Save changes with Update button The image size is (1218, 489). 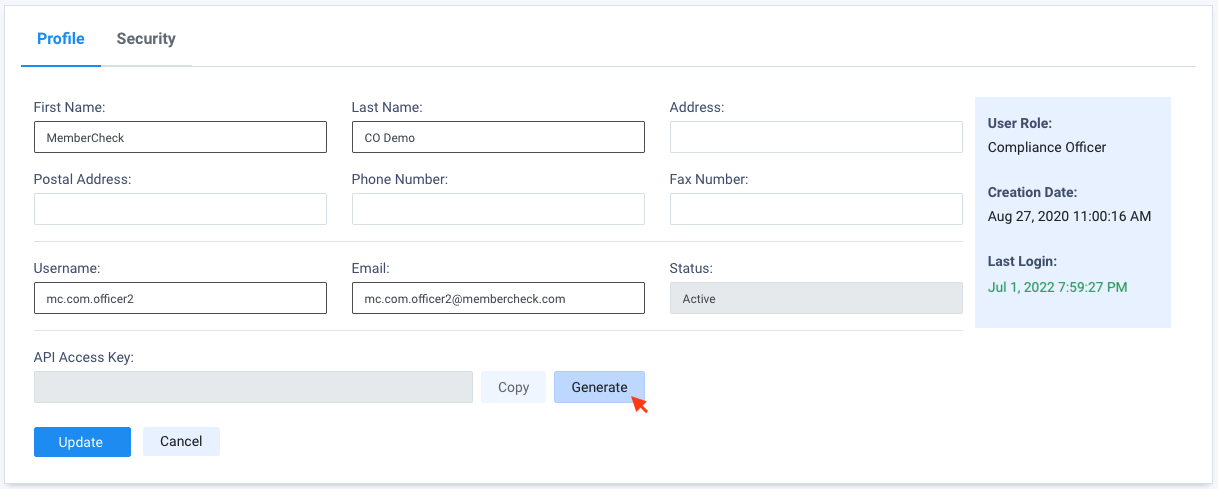click(x=82, y=442)
